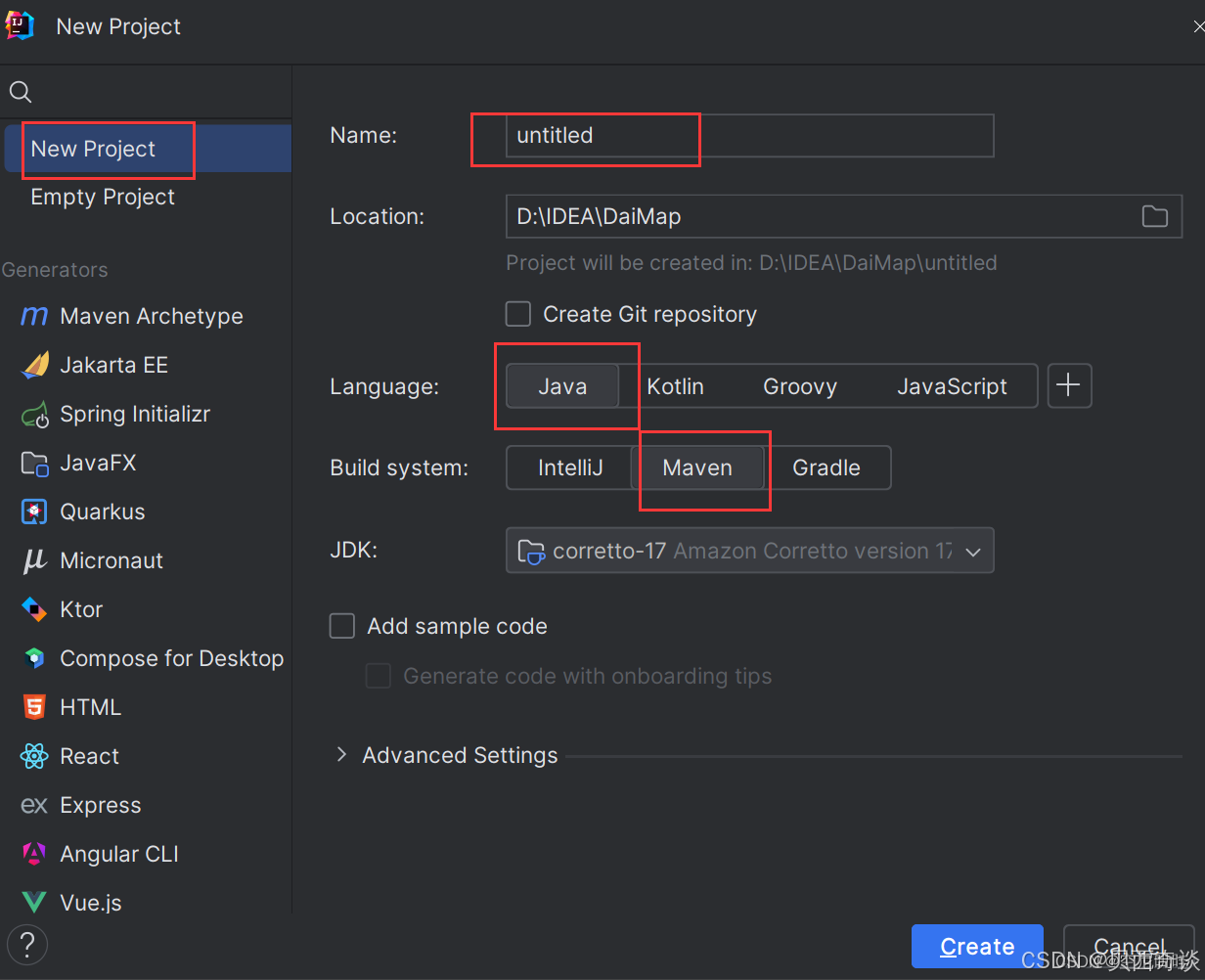Enable Create Git repository checkbox
1205x980 pixels.
pos(518,314)
